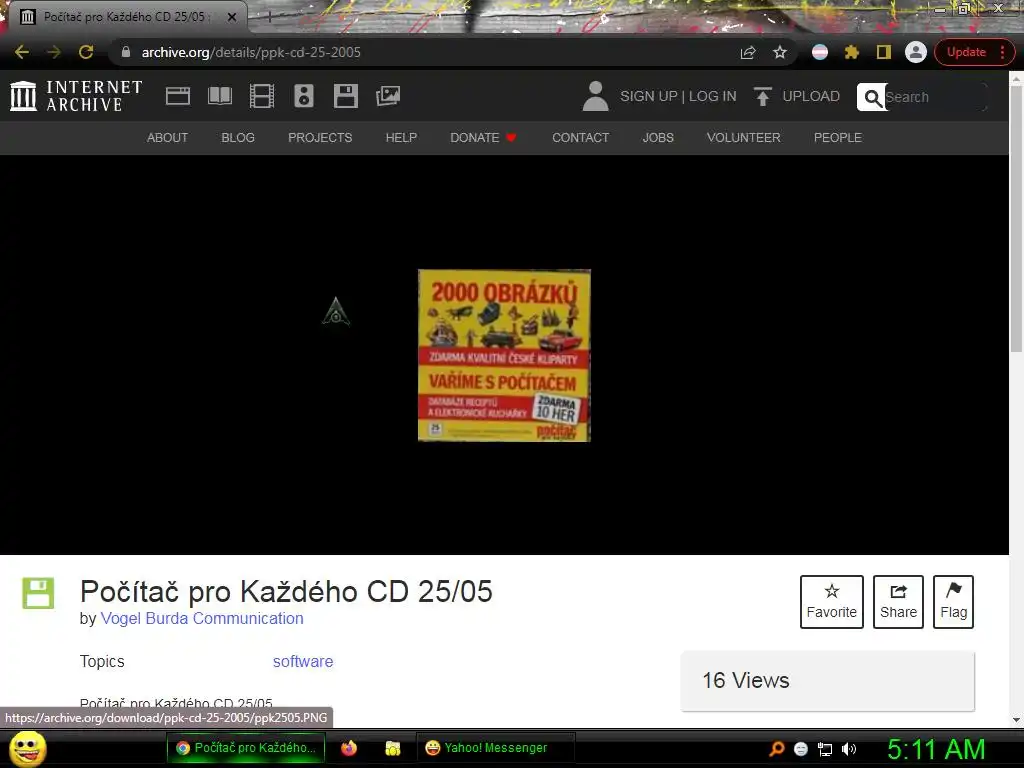1024x768 pixels.
Task: Open the CONTACT menu item
Action: [581, 138]
